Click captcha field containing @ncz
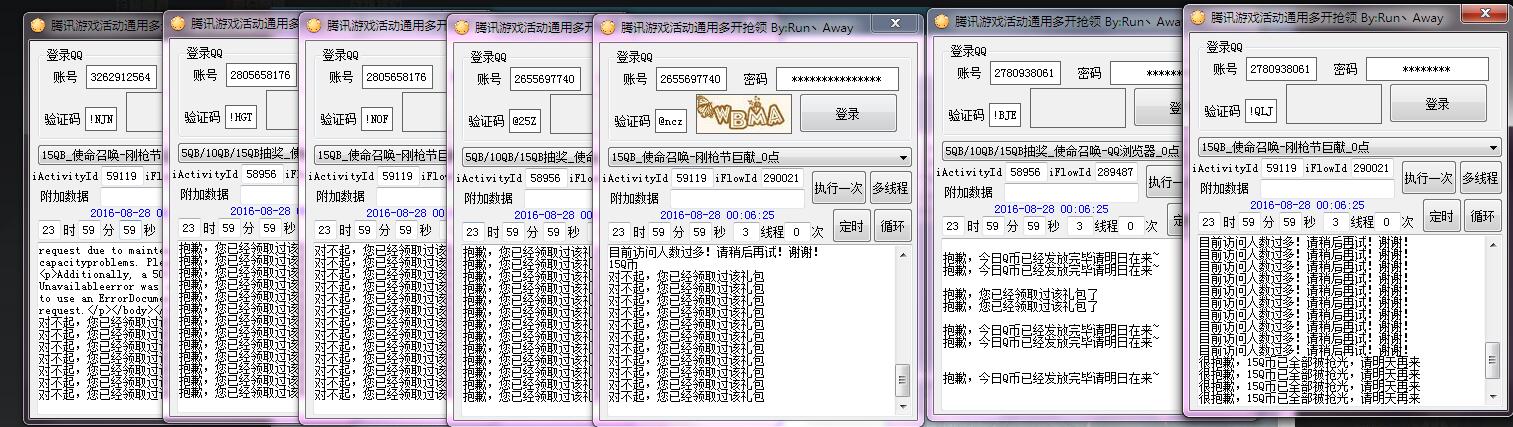This screenshot has width=1513, height=427. pos(671,120)
